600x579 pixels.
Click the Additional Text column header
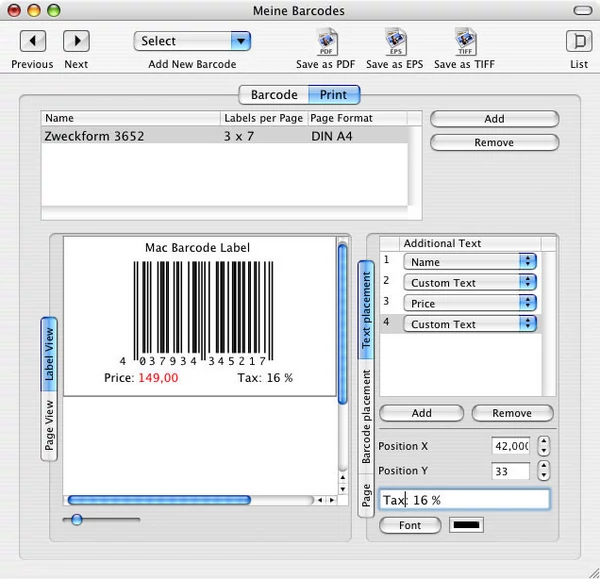(470, 243)
